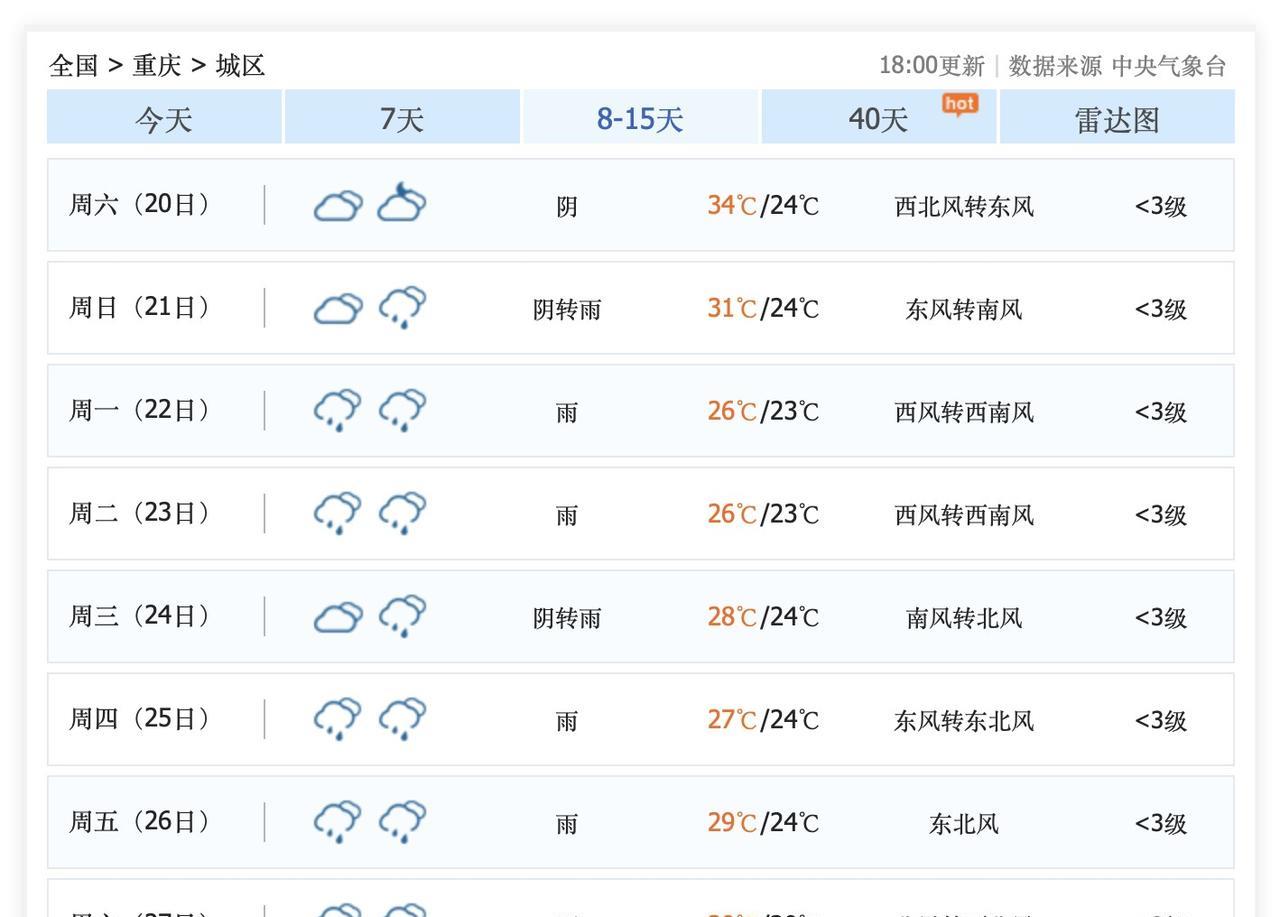Go to 全国 in the breadcrumb
The height and width of the screenshot is (917, 1280).
tap(74, 66)
